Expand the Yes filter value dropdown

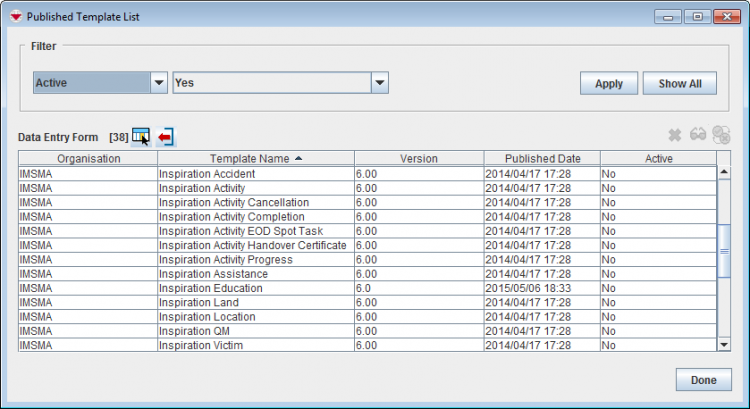coord(379,83)
